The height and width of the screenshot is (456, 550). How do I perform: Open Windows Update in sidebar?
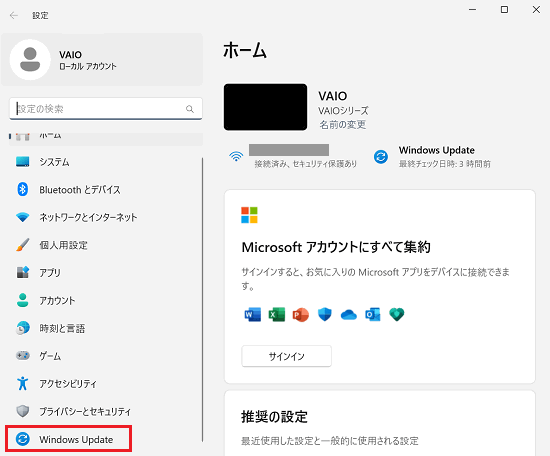point(69,439)
